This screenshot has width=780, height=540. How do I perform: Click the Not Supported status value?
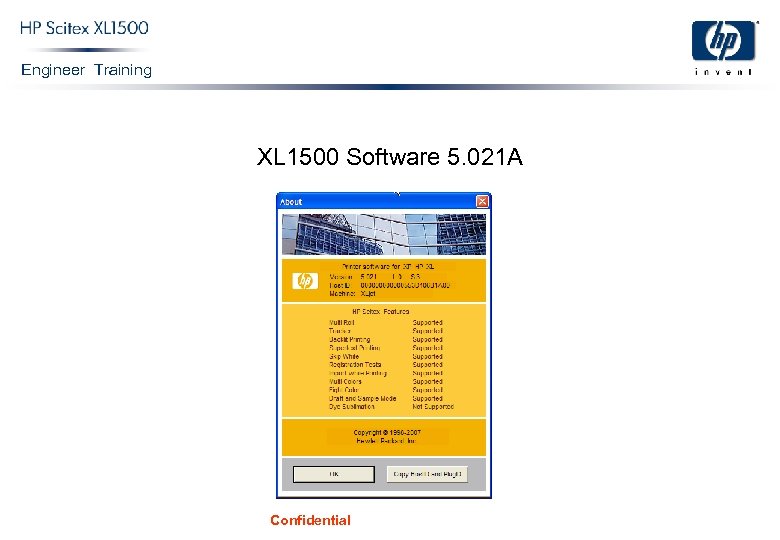pyautogui.click(x=433, y=407)
